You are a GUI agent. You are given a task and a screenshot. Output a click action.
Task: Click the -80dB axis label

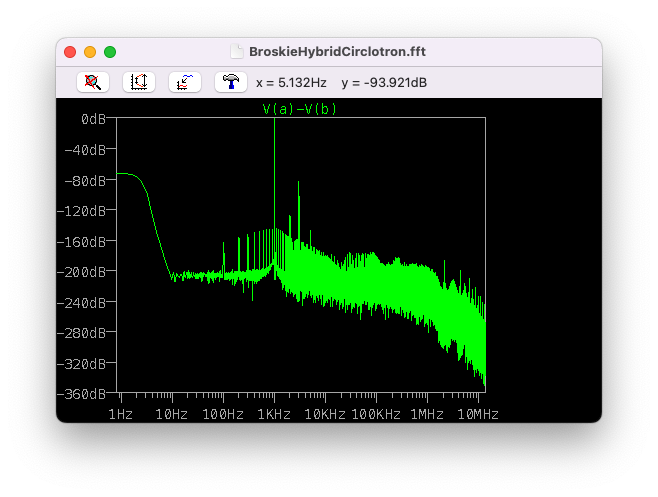point(85,181)
